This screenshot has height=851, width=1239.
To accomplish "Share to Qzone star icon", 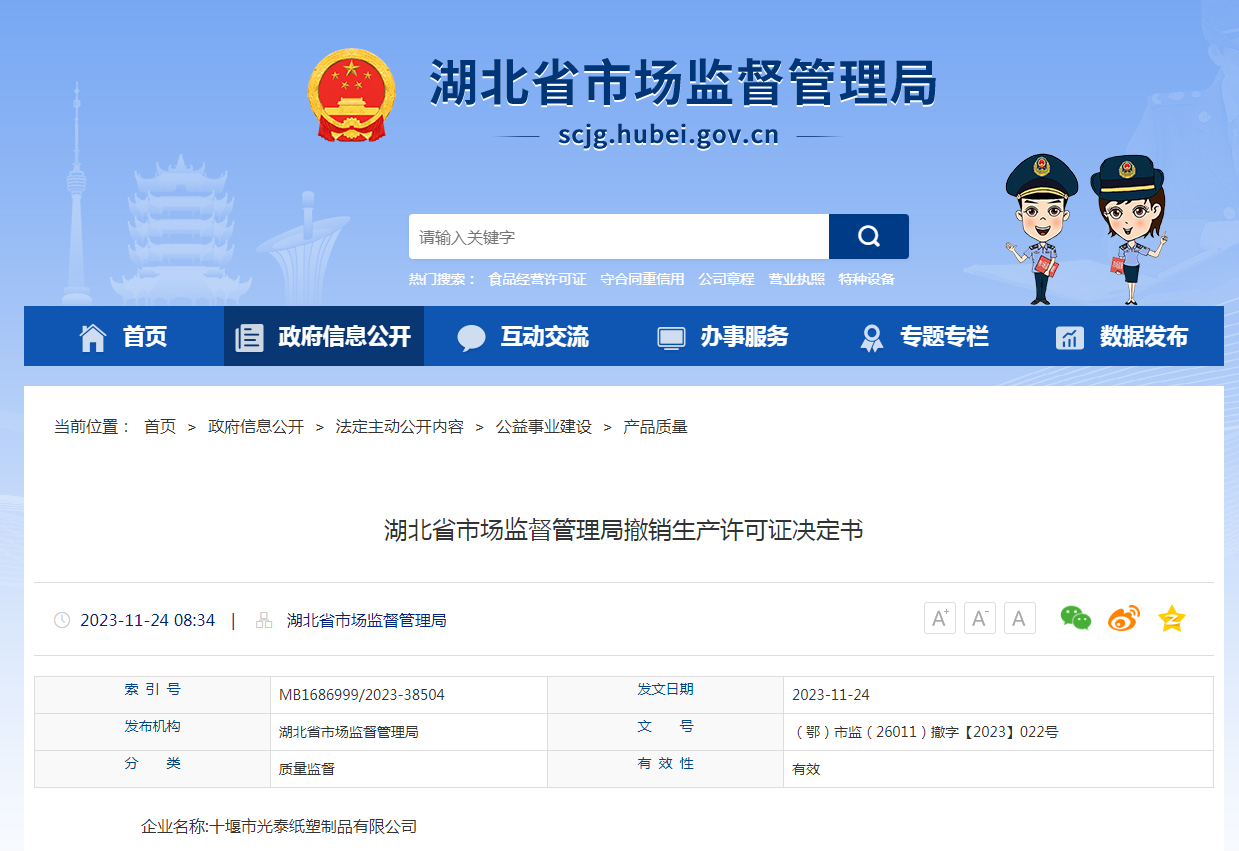I will click(1172, 619).
